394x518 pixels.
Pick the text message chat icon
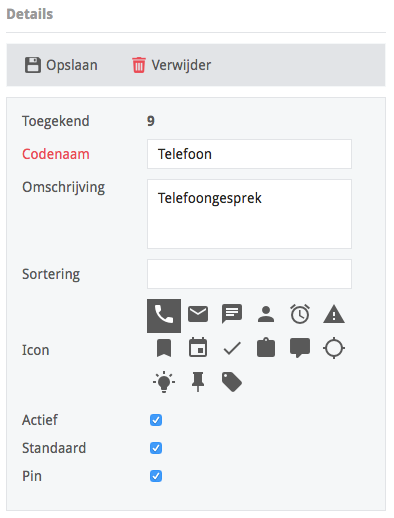tap(232, 314)
